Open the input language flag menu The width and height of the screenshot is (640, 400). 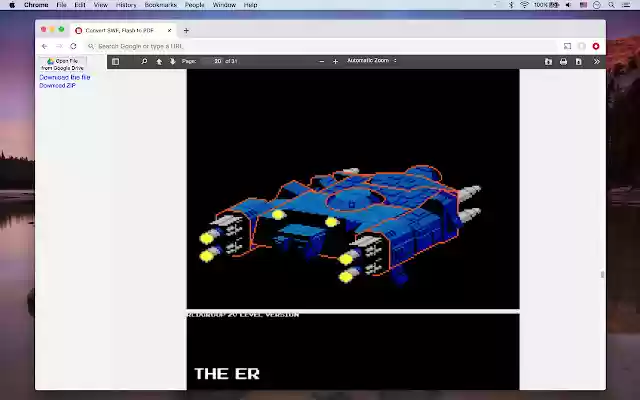coord(583,5)
